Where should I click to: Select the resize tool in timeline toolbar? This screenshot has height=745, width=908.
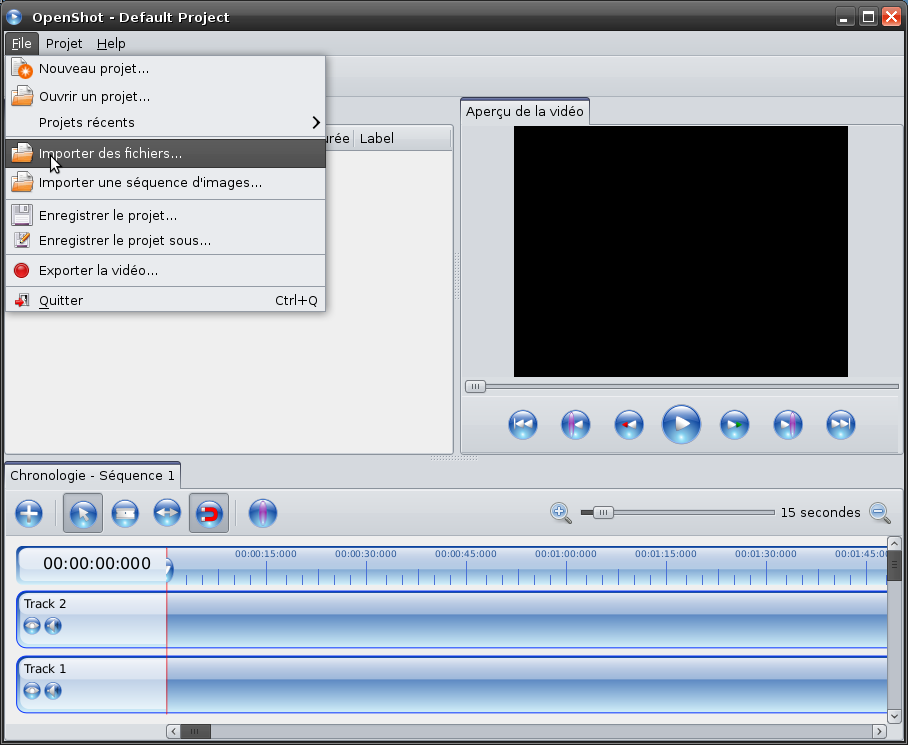tap(167, 514)
